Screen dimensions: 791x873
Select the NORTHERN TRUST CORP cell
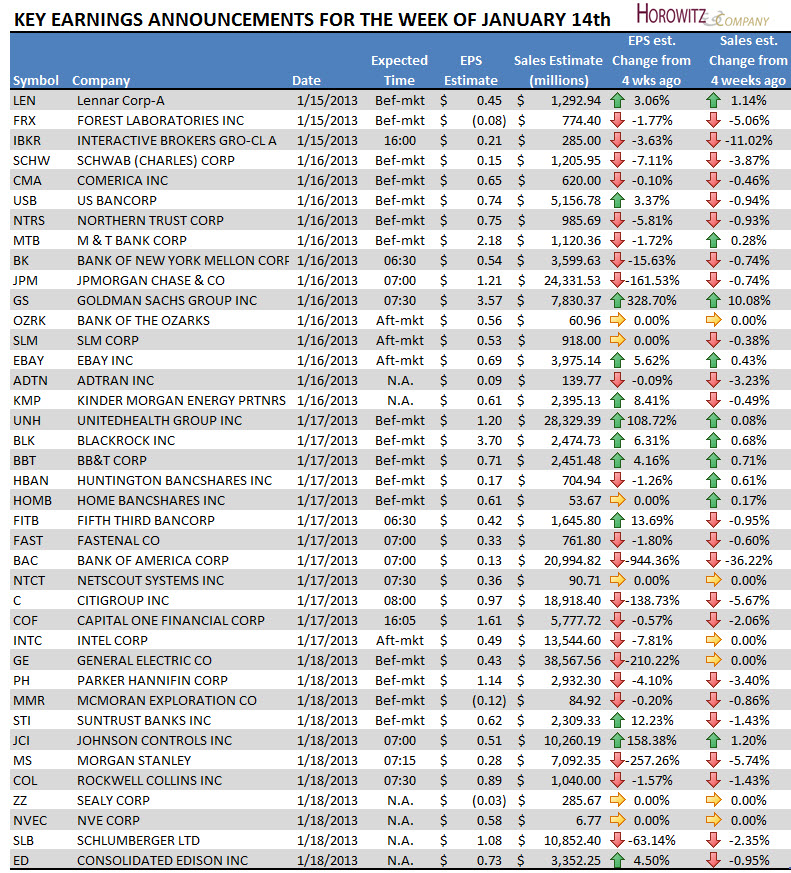click(x=150, y=220)
